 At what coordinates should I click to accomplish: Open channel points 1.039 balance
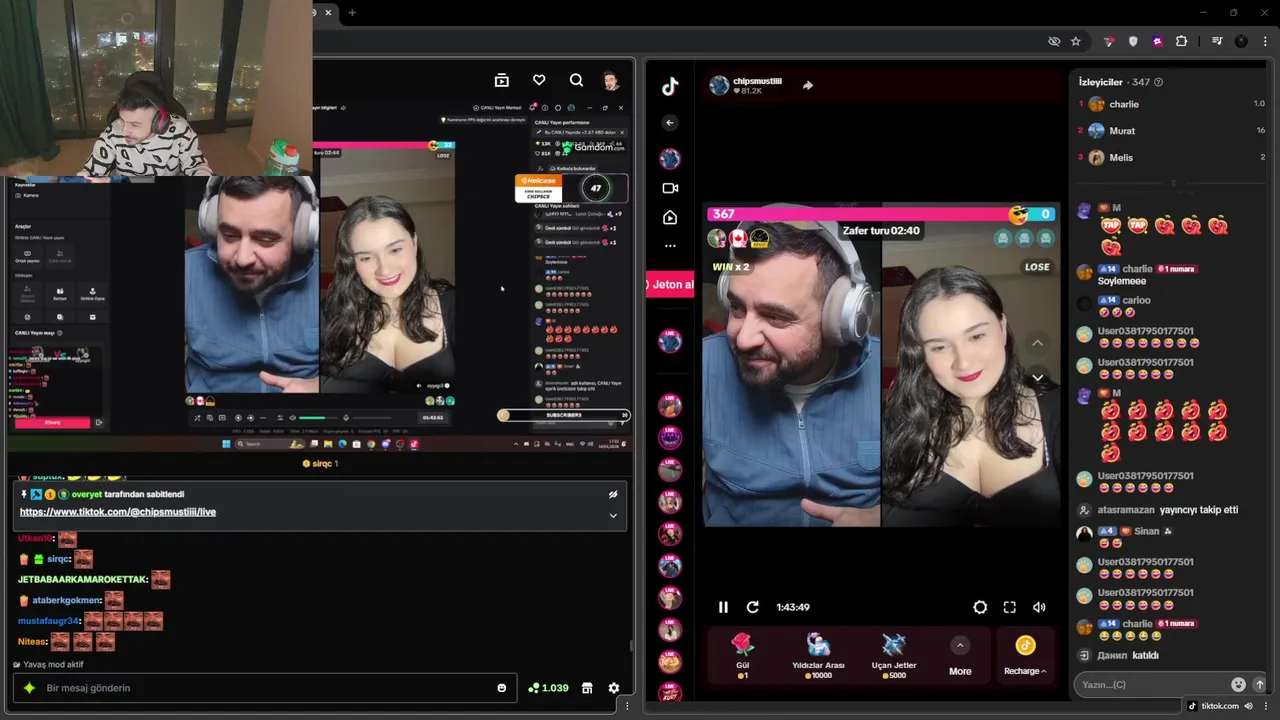coord(548,688)
